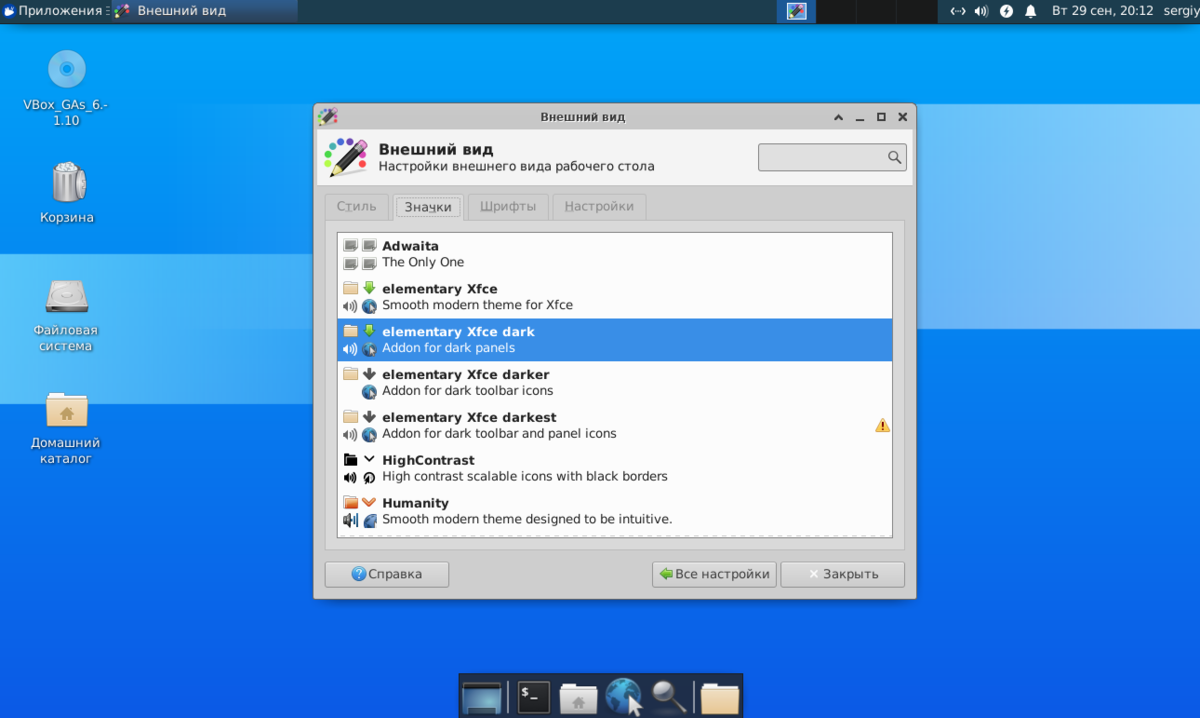The height and width of the screenshot is (718, 1200).
Task: Select the elementary Xfce darkest theme
Action: 615,426
